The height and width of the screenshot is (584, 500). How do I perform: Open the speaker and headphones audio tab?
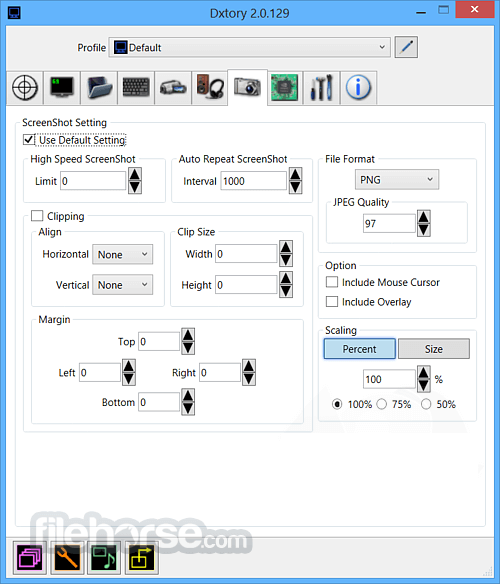tap(210, 88)
